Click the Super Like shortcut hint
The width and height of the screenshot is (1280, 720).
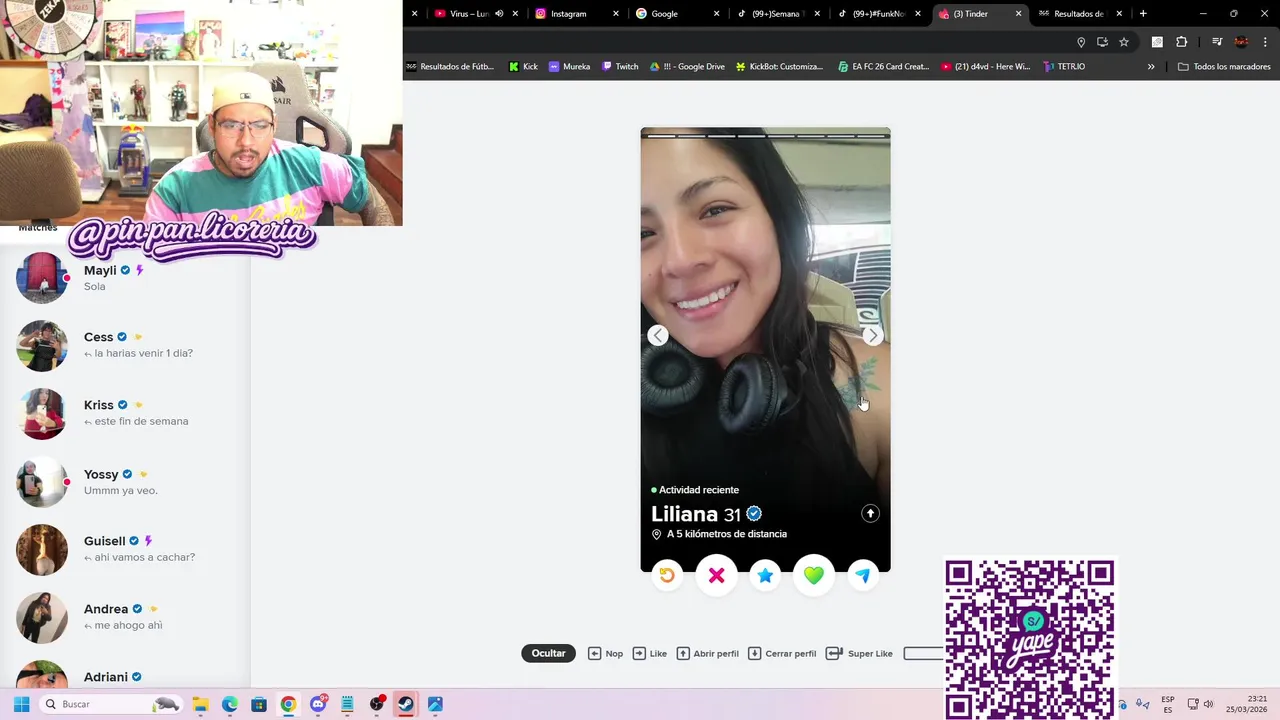859,653
